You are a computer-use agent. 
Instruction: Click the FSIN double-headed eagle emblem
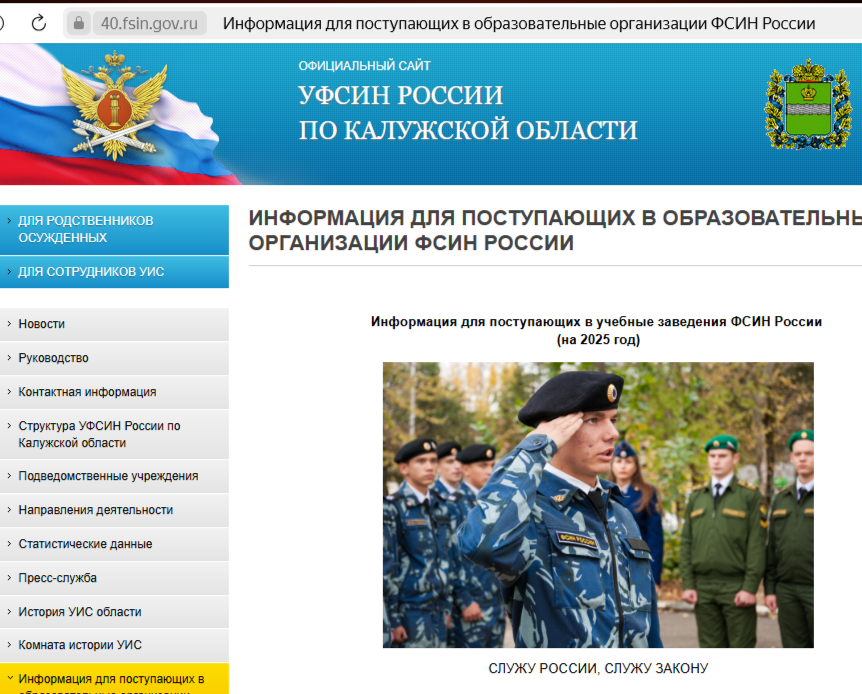(x=115, y=104)
